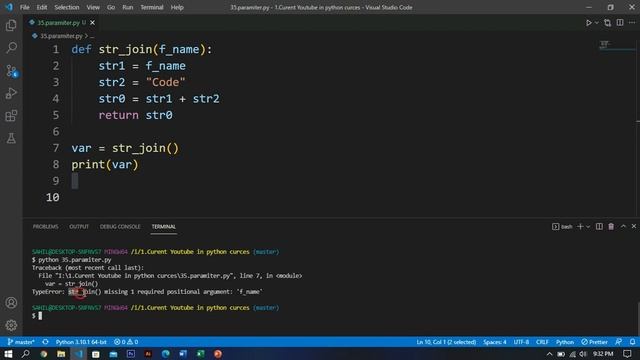
Task: Open the Run and Debug view
Action: (x=11, y=93)
